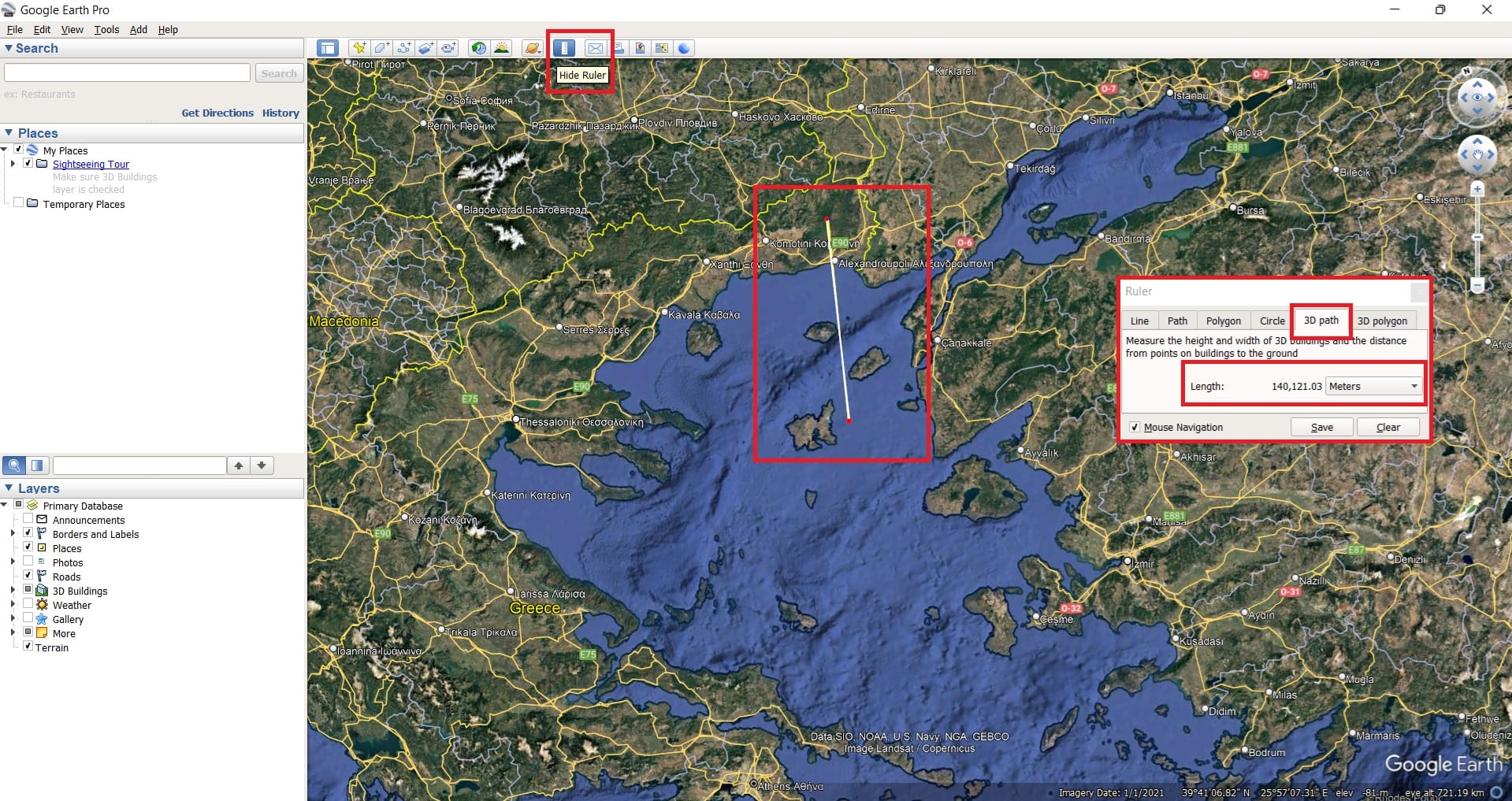Expand the Sightseeing Tour folder
This screenshot has height=801, width=1512.
[x=13, y=164]
